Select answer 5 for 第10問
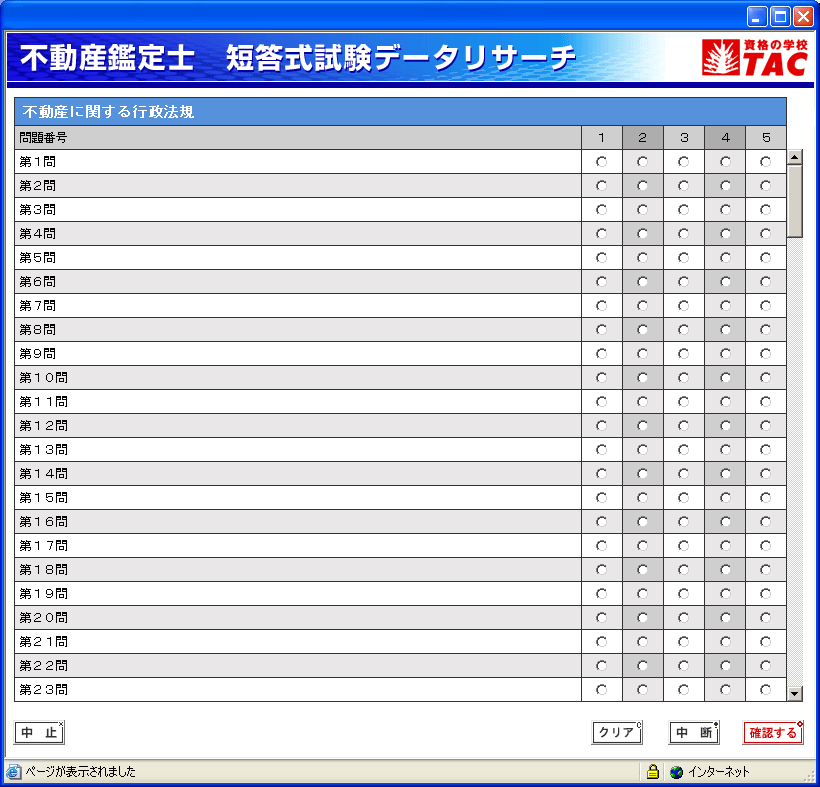The height and width of the screenshot is (787, 820). click(765, 377)
